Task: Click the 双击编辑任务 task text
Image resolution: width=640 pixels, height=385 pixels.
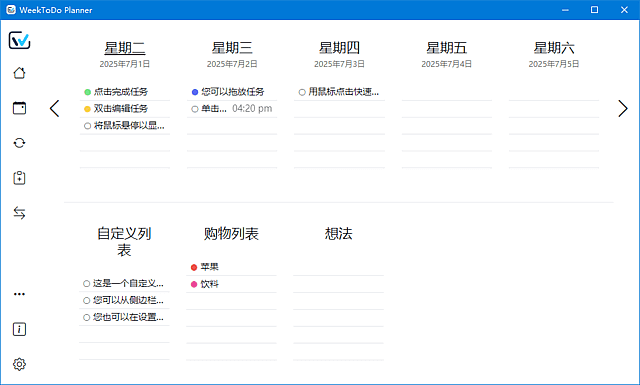Action: pyautogui.click(x=121, y=109)
